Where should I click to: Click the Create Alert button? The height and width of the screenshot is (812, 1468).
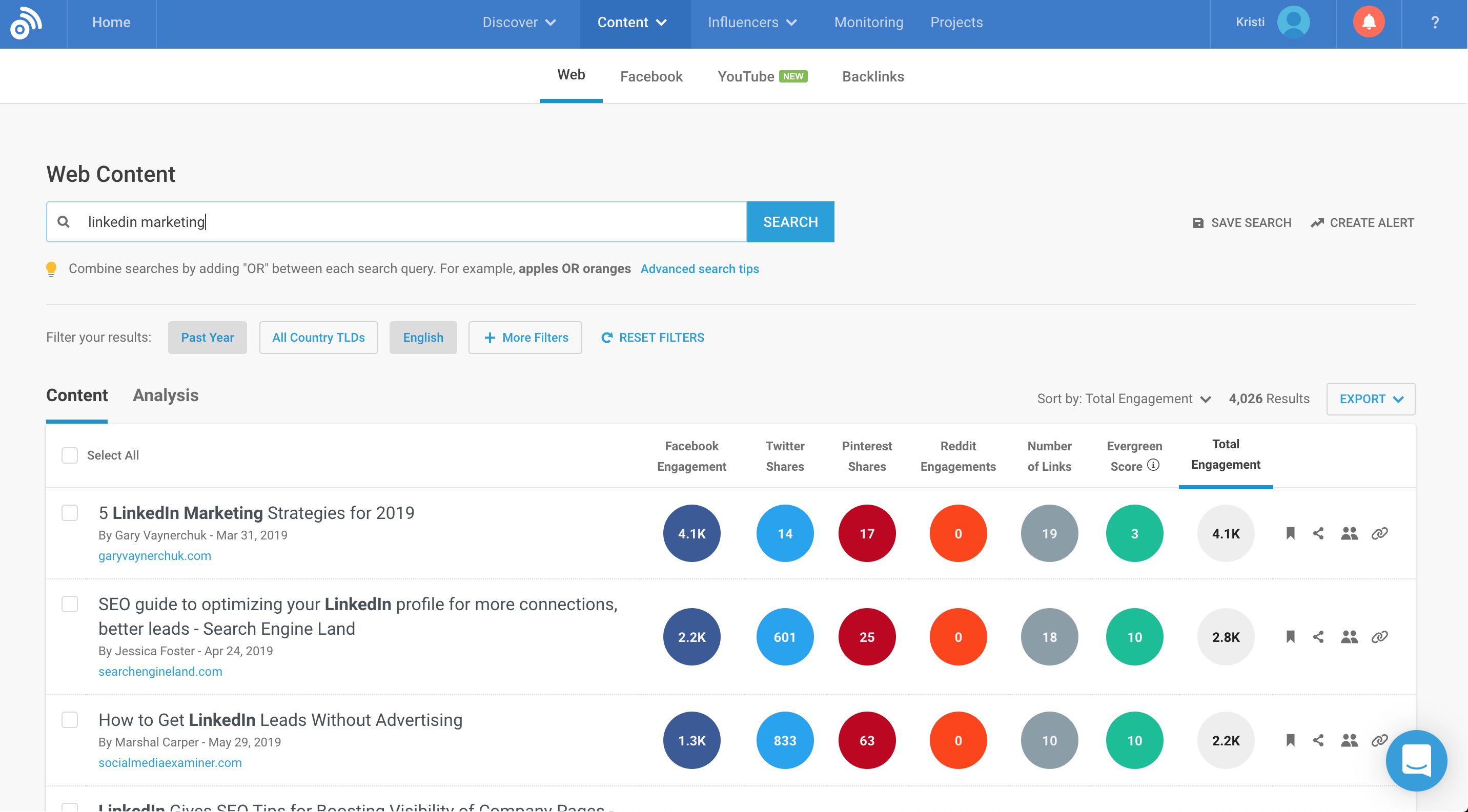click(x=1362, y=223)
